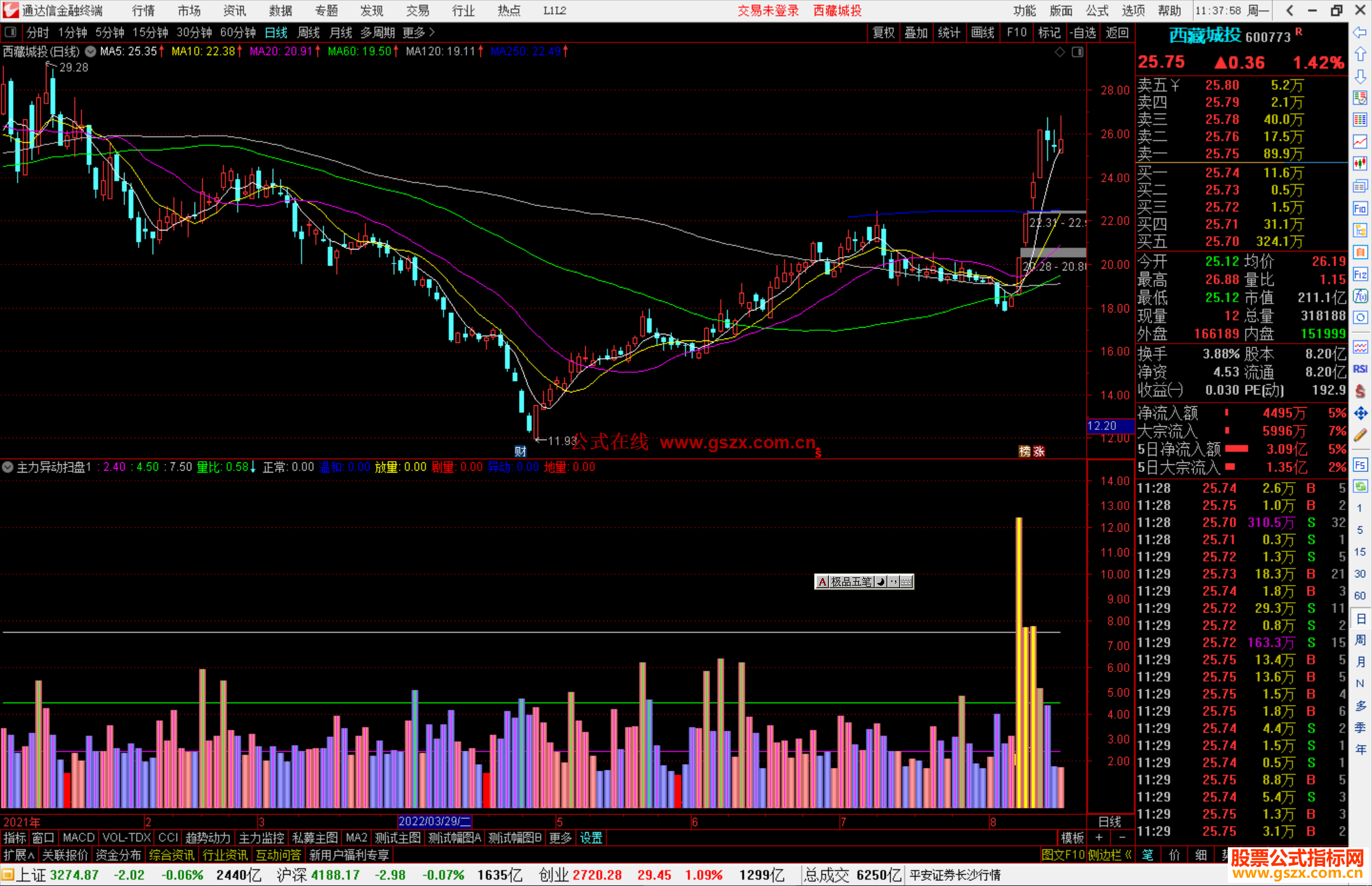Screen dimensions: 1372x886
Task: Open the 复权 adjustment options
Action: (x=884, y=32)
